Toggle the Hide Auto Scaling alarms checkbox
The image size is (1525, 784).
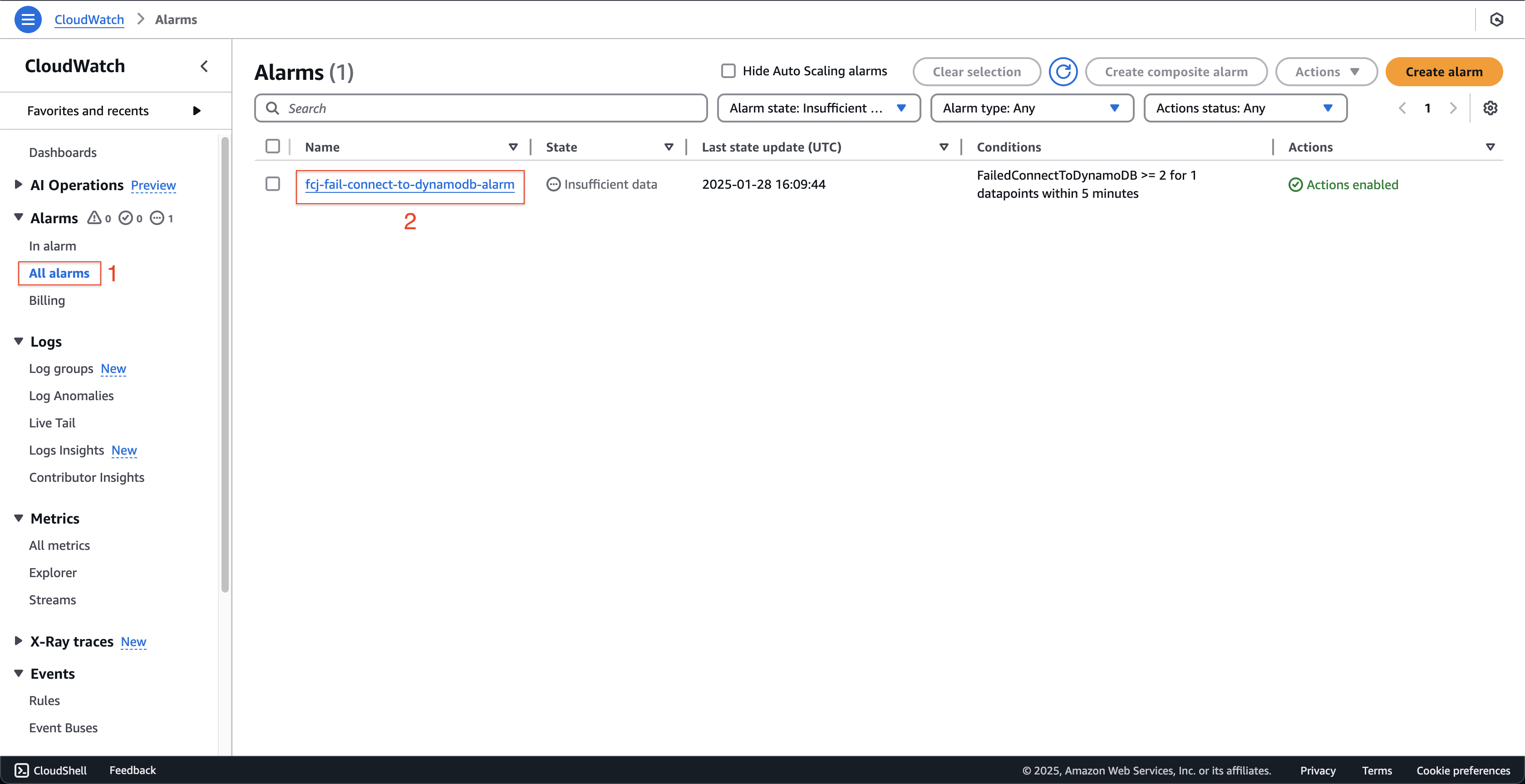click(728, 70)
